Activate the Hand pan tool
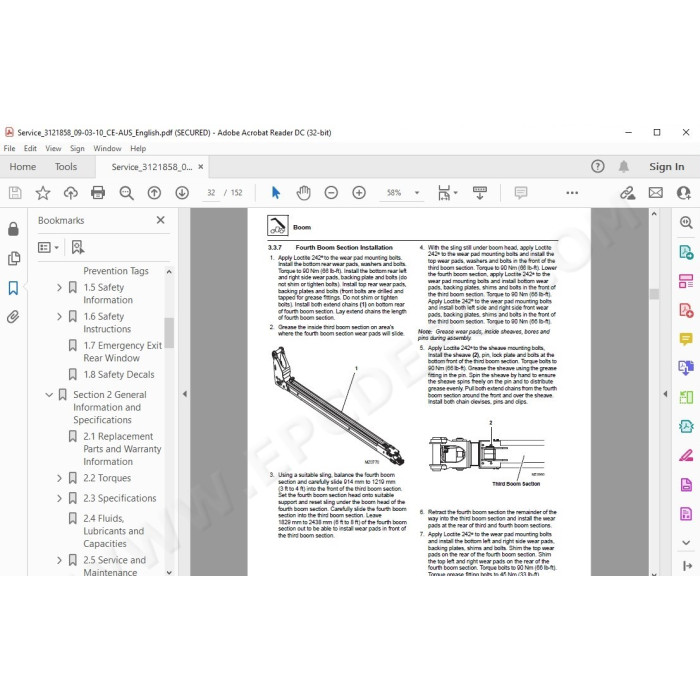This screenshot has width=700, height=700. click(304, 193)
